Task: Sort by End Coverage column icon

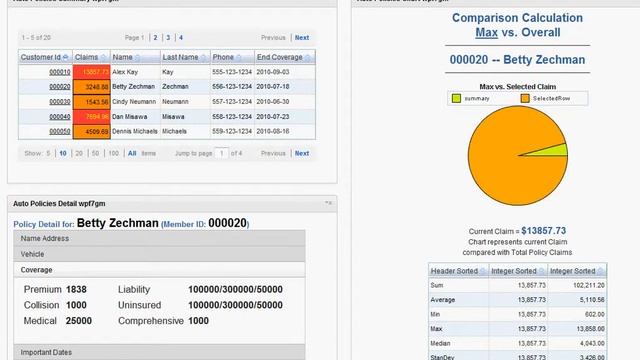Action: tap(308, 58)
